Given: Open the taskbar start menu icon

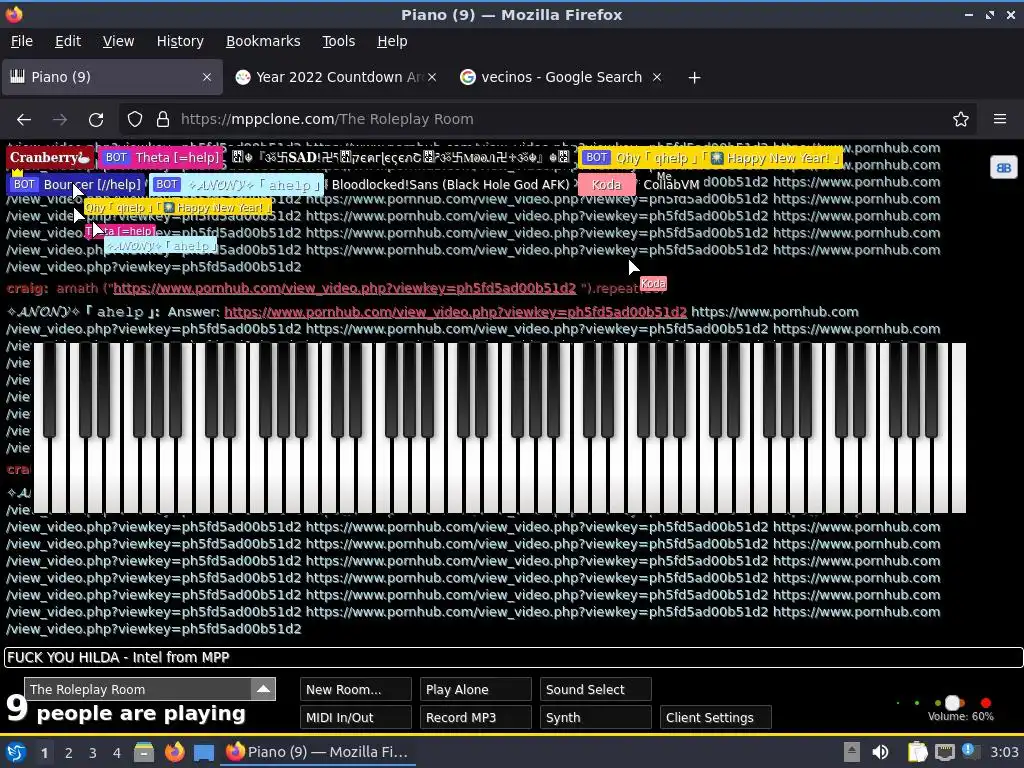Looking at the screenshot, I should (16, 752).
